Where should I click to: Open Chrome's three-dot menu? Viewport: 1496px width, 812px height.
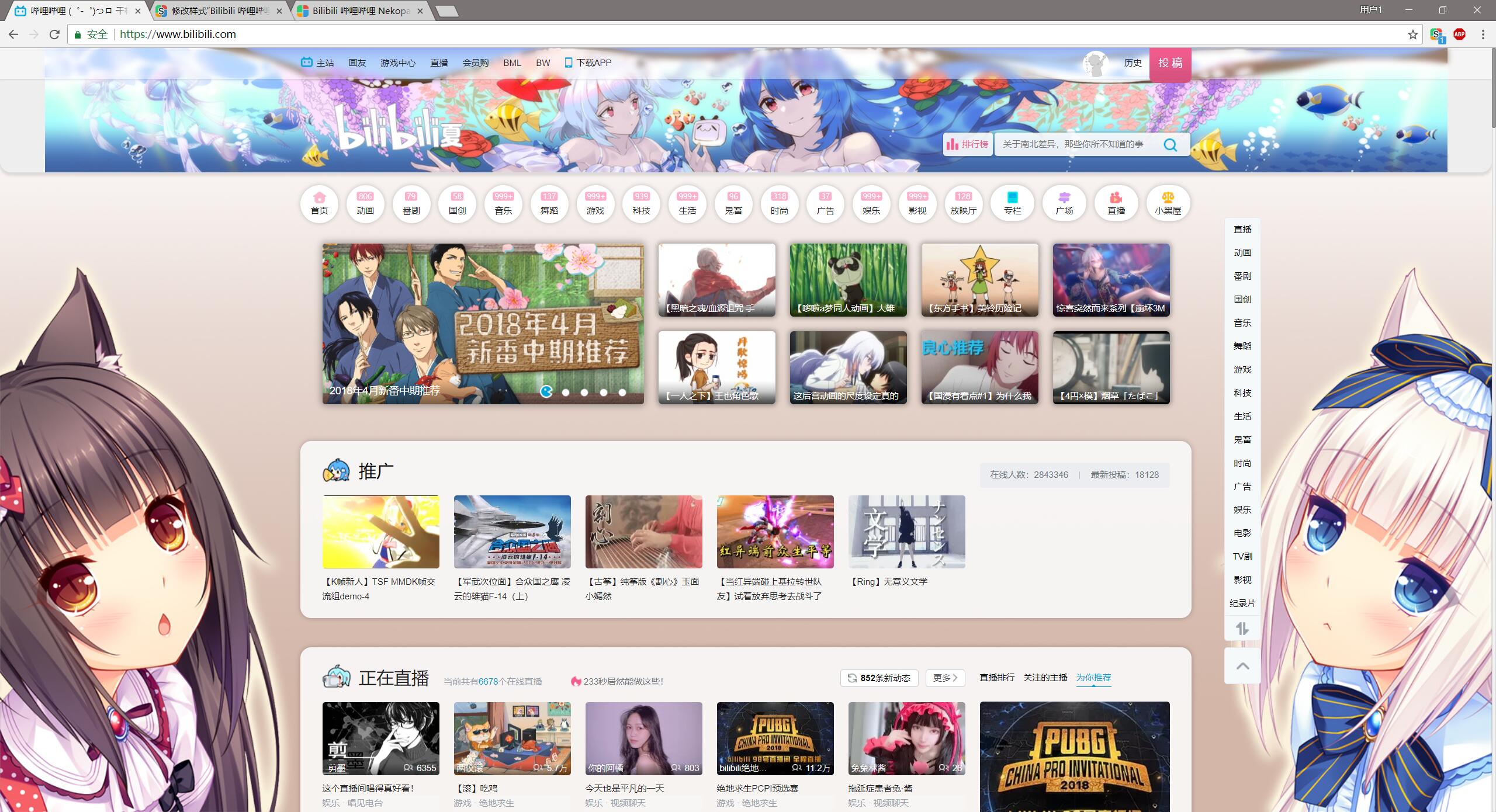(1483, 34)
